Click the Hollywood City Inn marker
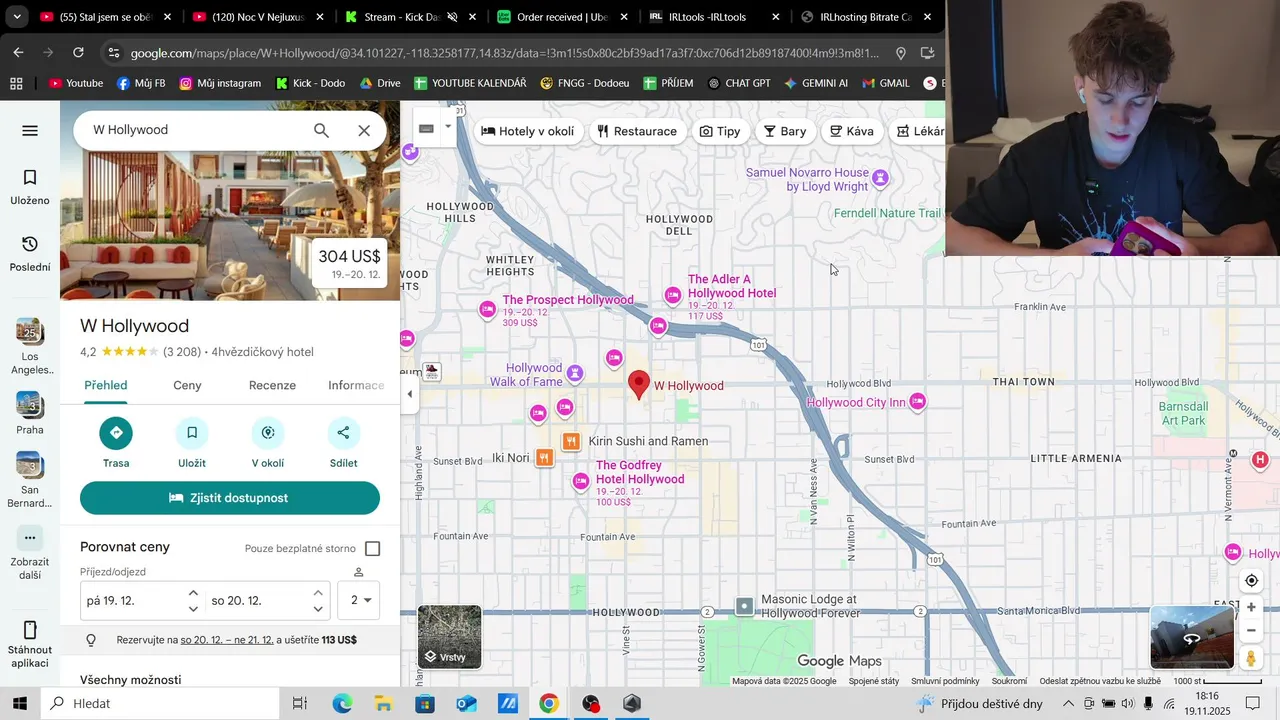This screenshot has height=720, width=1280. coord(917,402)
